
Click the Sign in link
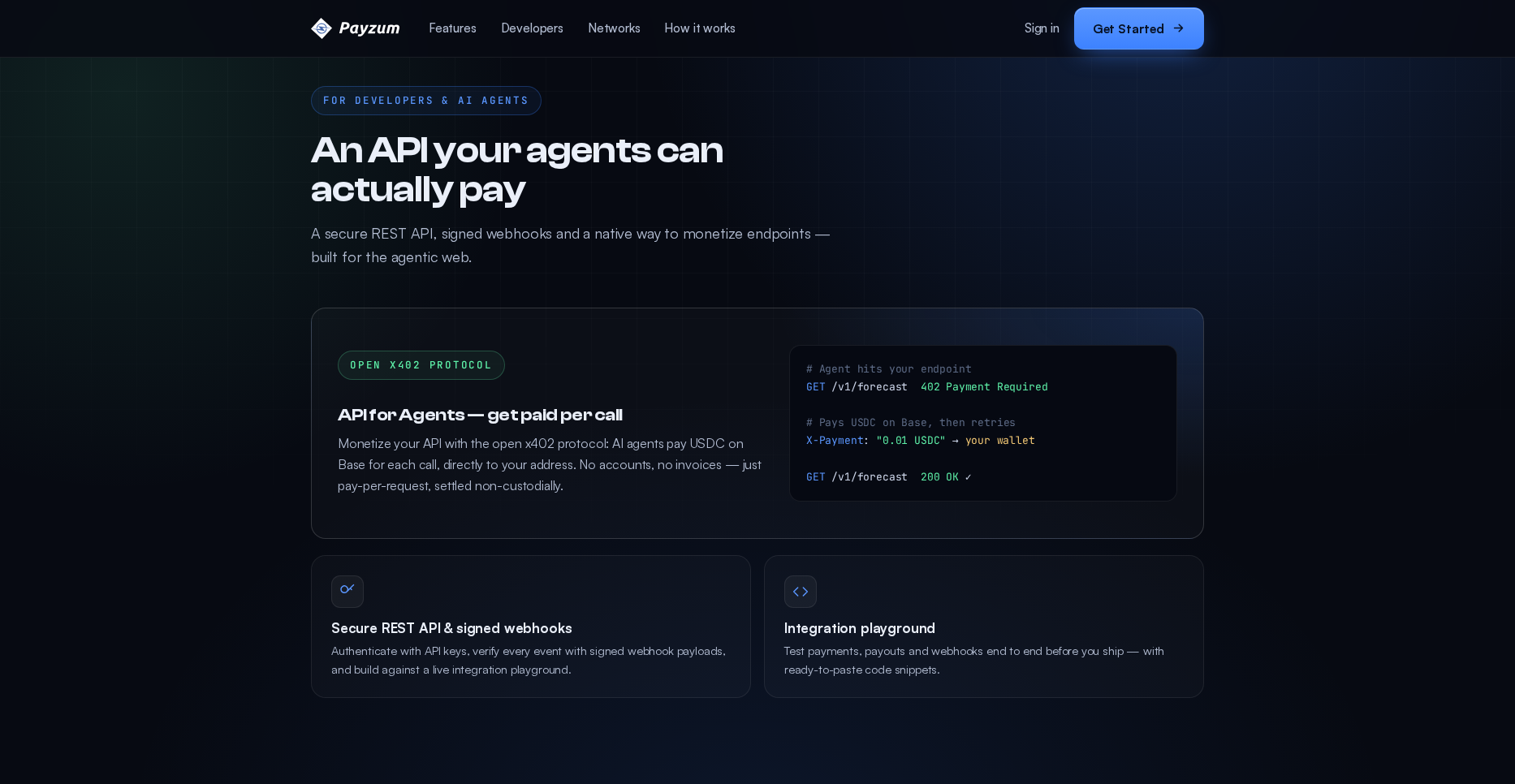point(1042,28)
